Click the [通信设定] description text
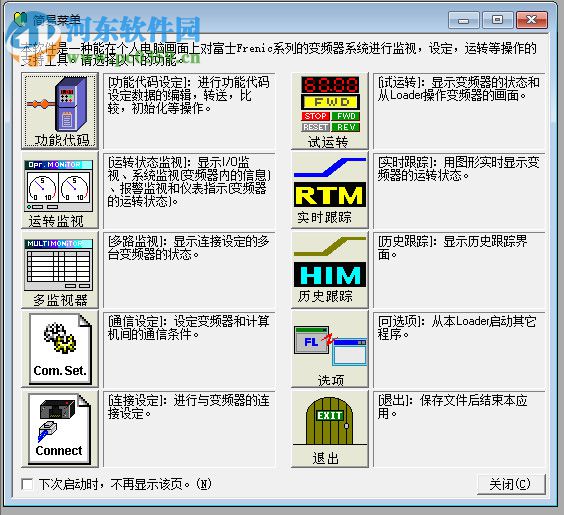564x515 pixels. [188, 328]
